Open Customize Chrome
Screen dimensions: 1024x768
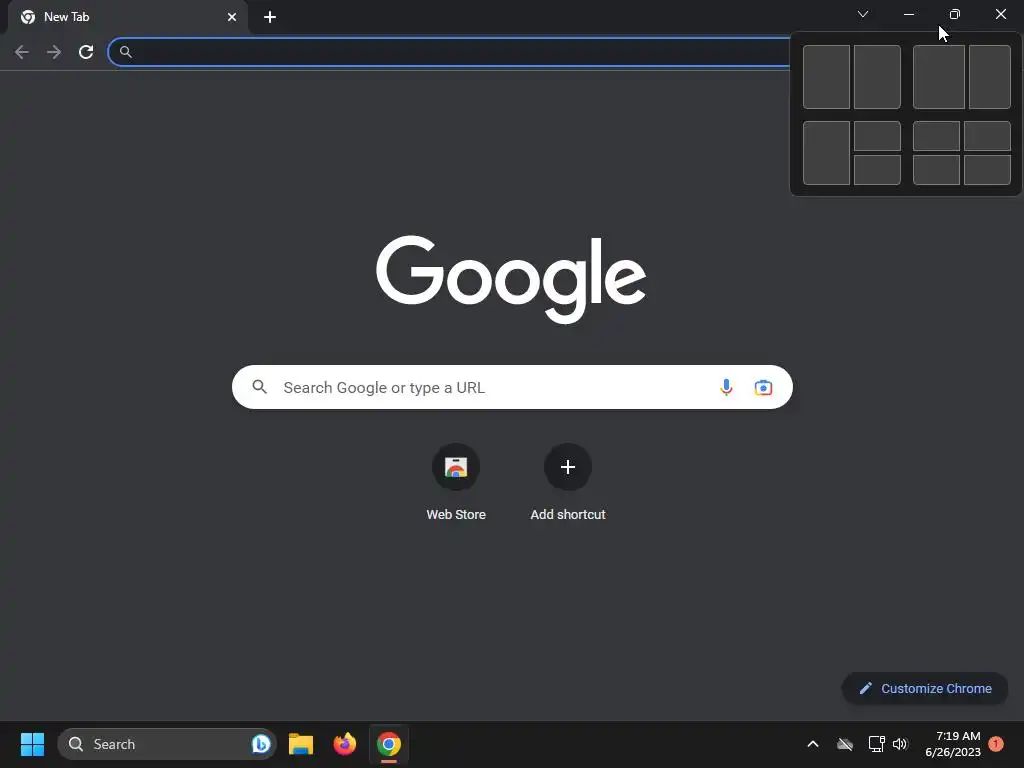click(x=925, y=688)
